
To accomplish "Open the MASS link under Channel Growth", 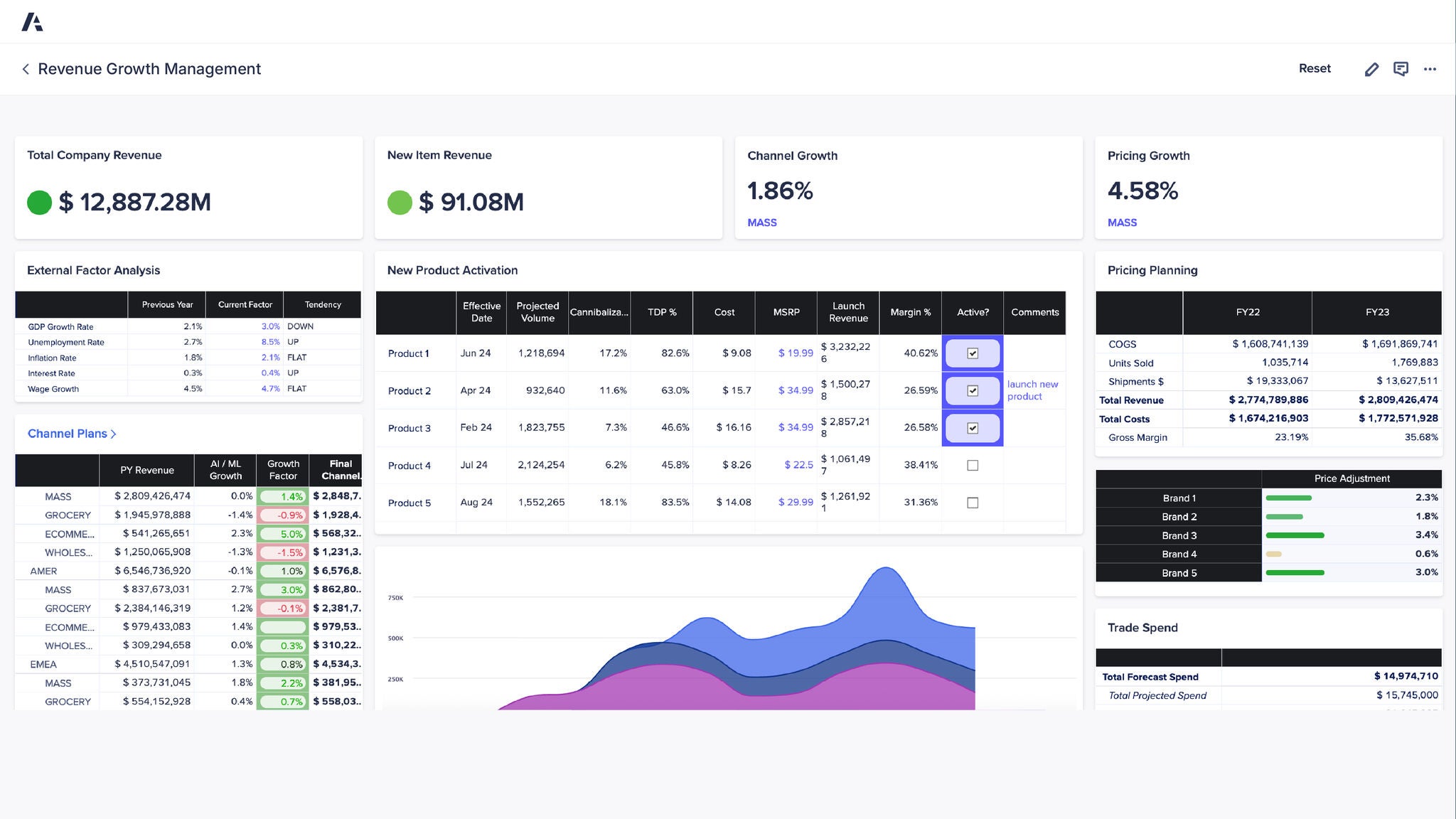I will point(761,223).
